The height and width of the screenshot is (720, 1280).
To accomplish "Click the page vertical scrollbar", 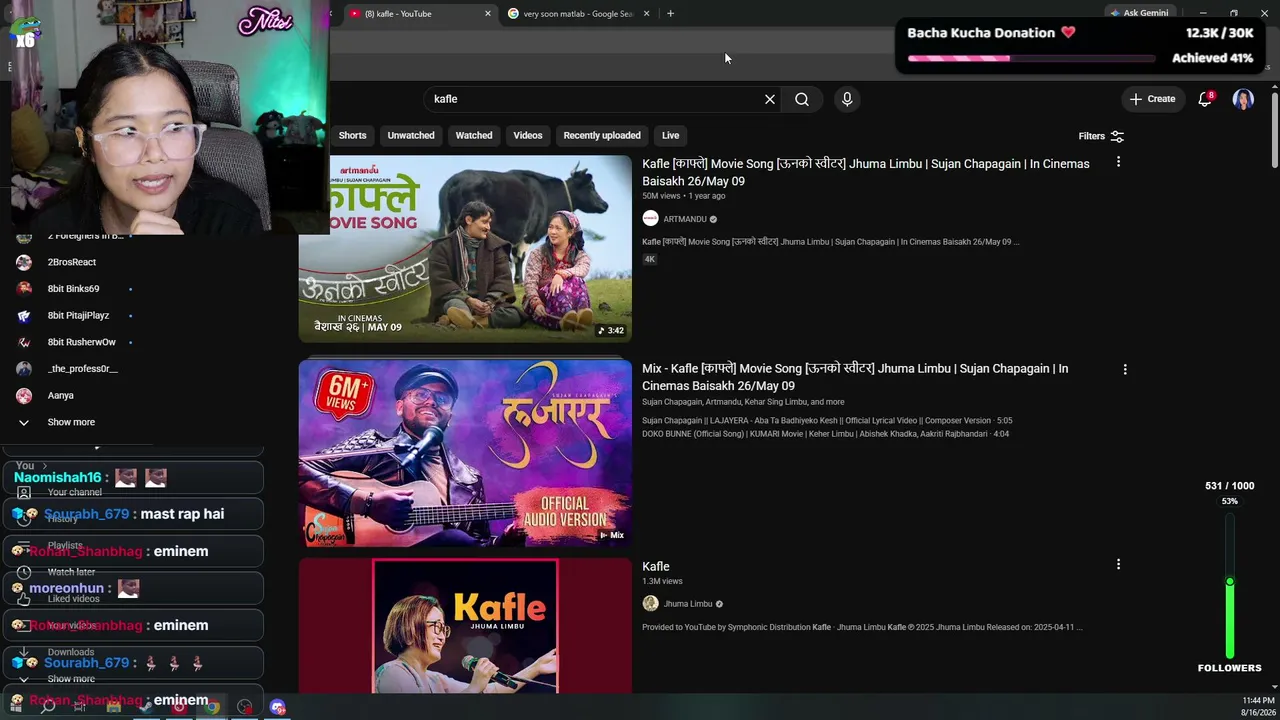I will (1275, 130).
